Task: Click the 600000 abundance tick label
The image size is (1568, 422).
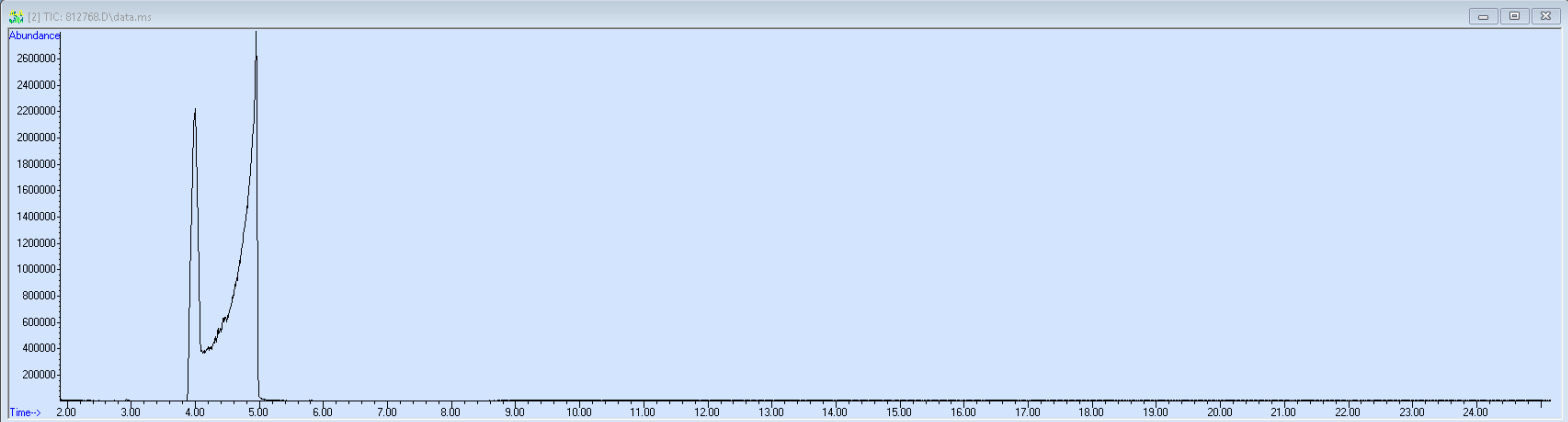Action: click(x=40, y=322)
